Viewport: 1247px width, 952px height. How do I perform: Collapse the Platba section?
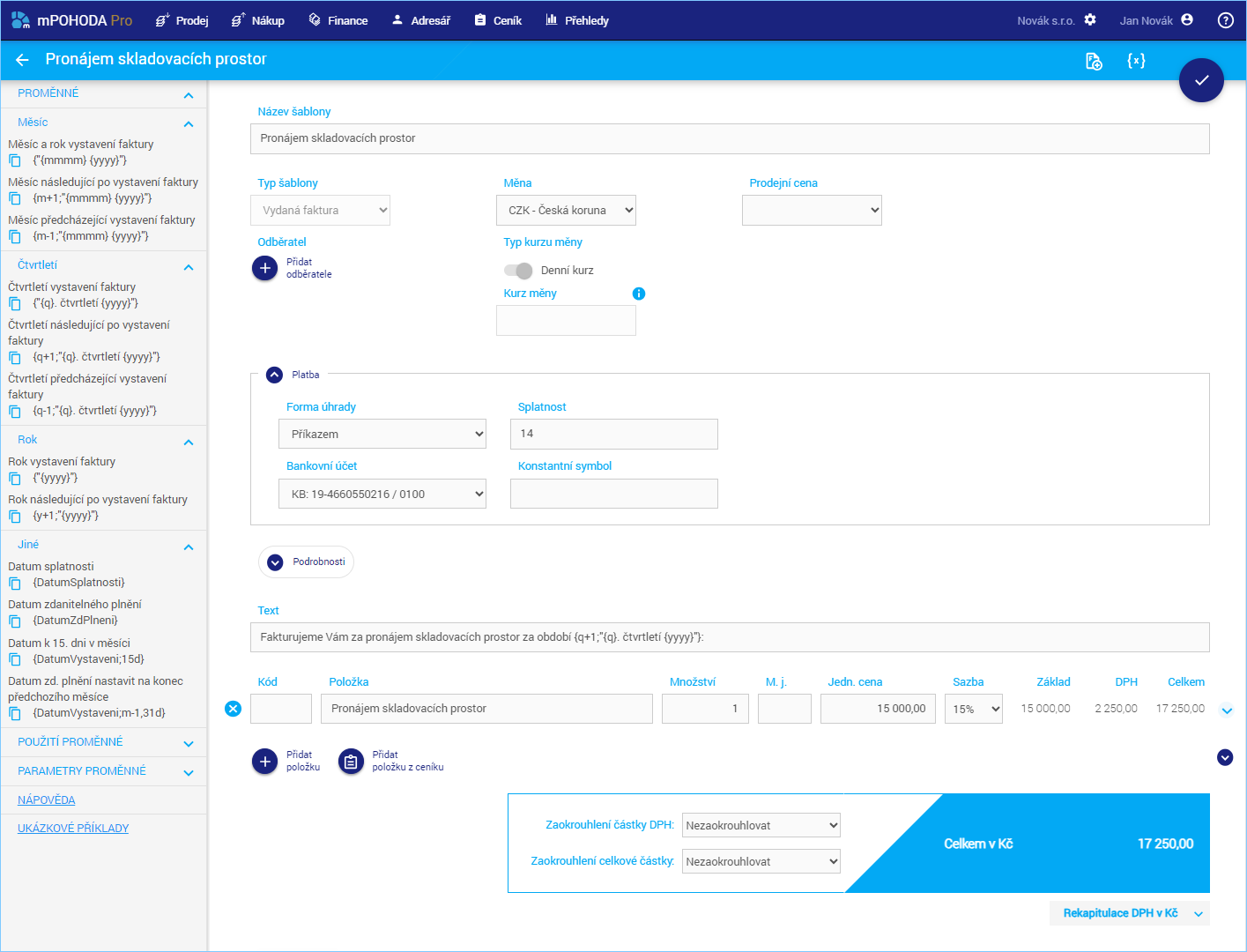275,375
